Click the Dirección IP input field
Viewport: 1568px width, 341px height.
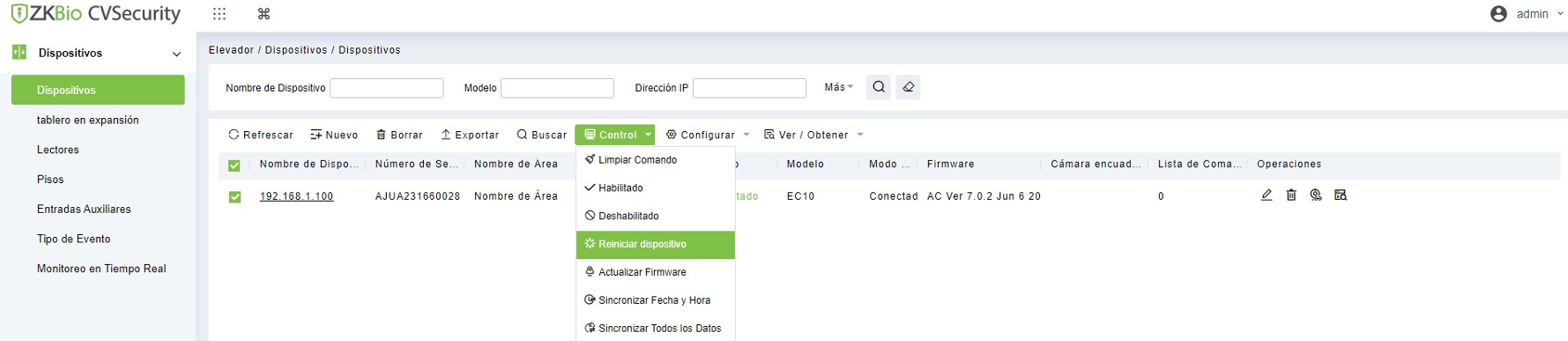(x=750, y=88)
